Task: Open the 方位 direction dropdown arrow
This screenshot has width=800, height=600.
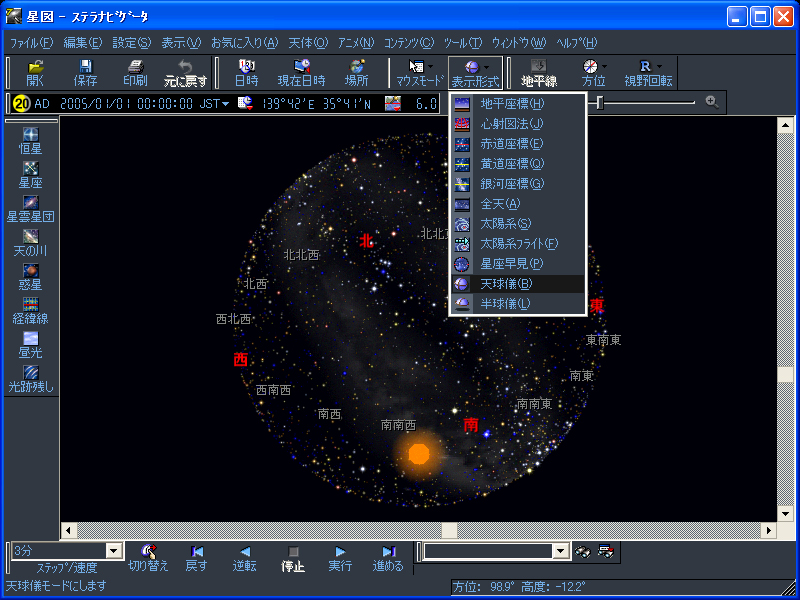Action: coord(605,66)
